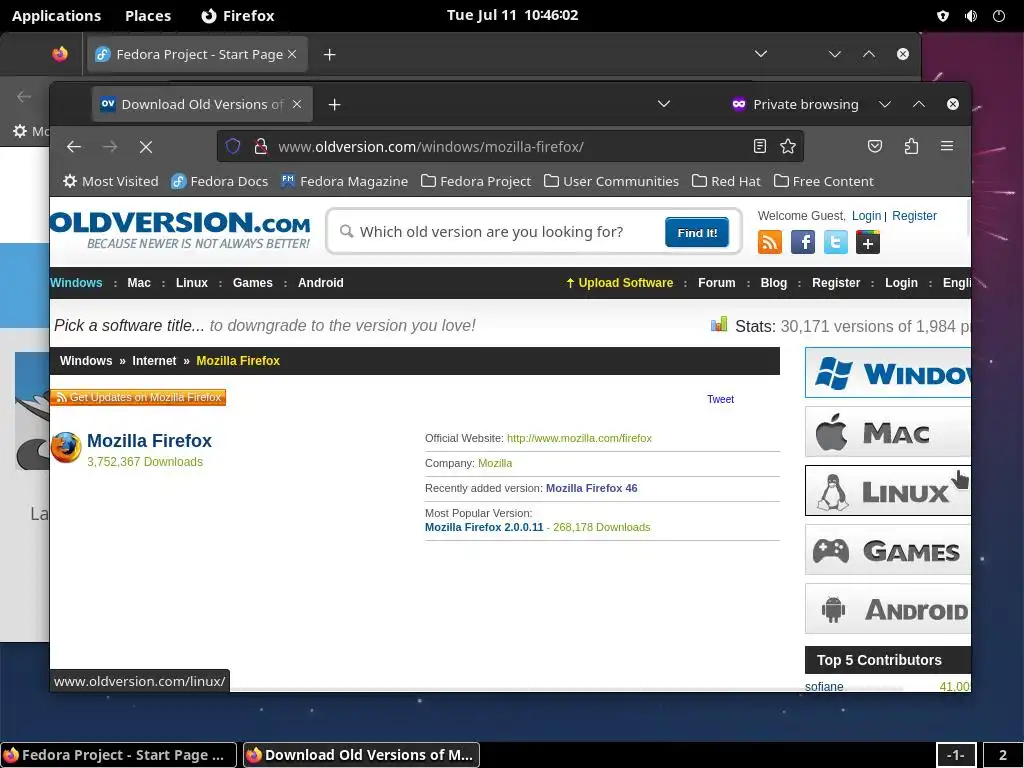This screenshot has height=768, width=1024.
Task: Open the new tab plus in the background Fedora window
Action: coord(330,55)
